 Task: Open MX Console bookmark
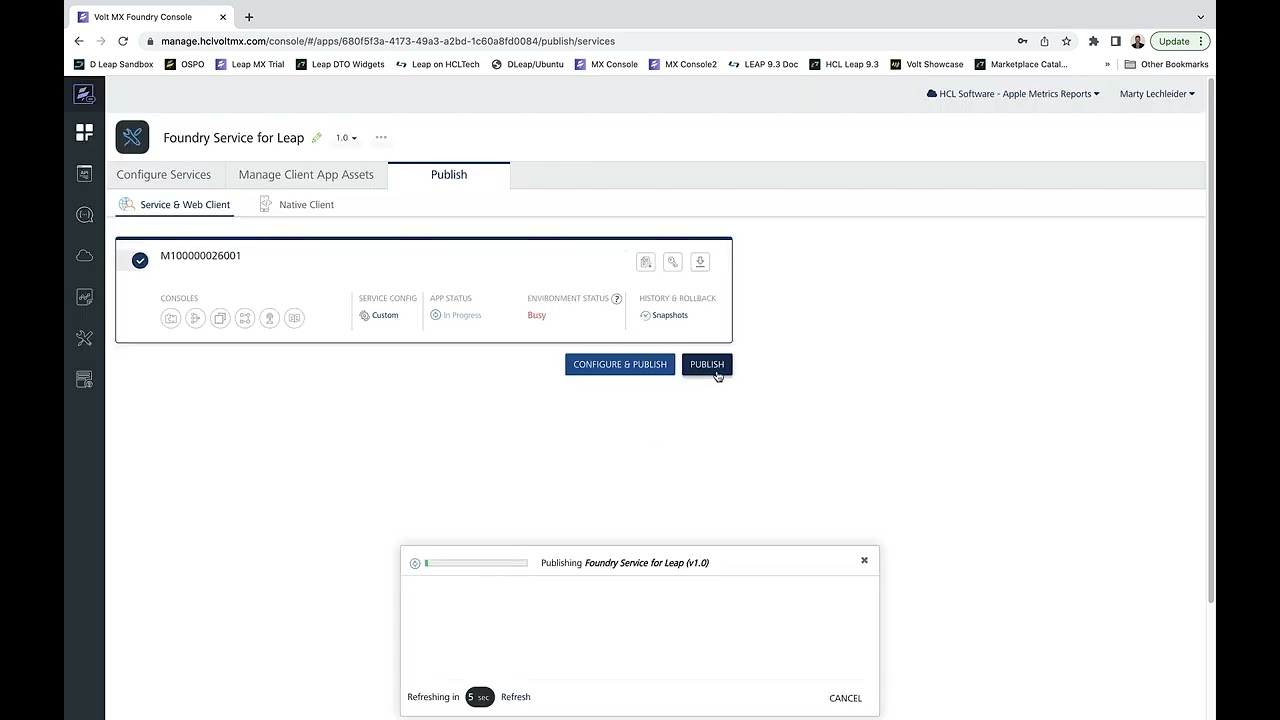[x=606, y=64]
